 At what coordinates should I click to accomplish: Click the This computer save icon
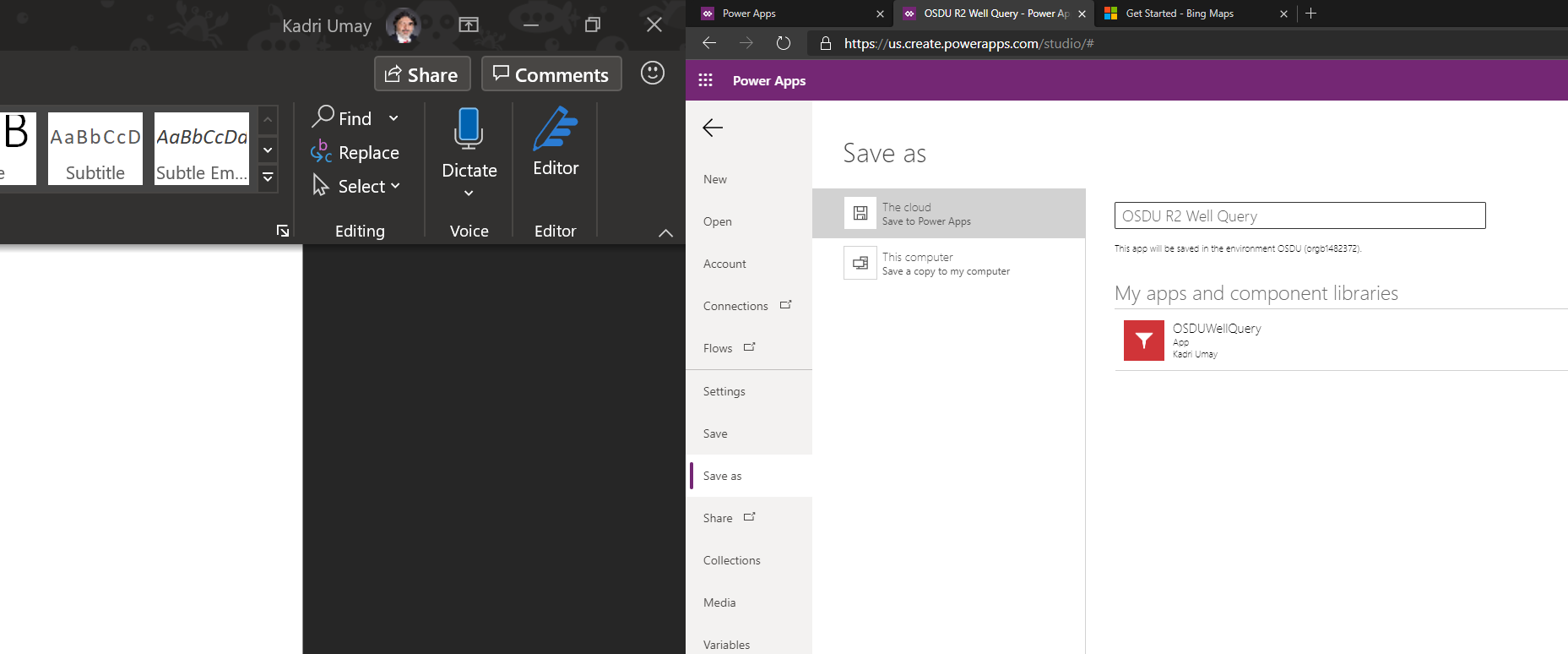tap(860, 263)
